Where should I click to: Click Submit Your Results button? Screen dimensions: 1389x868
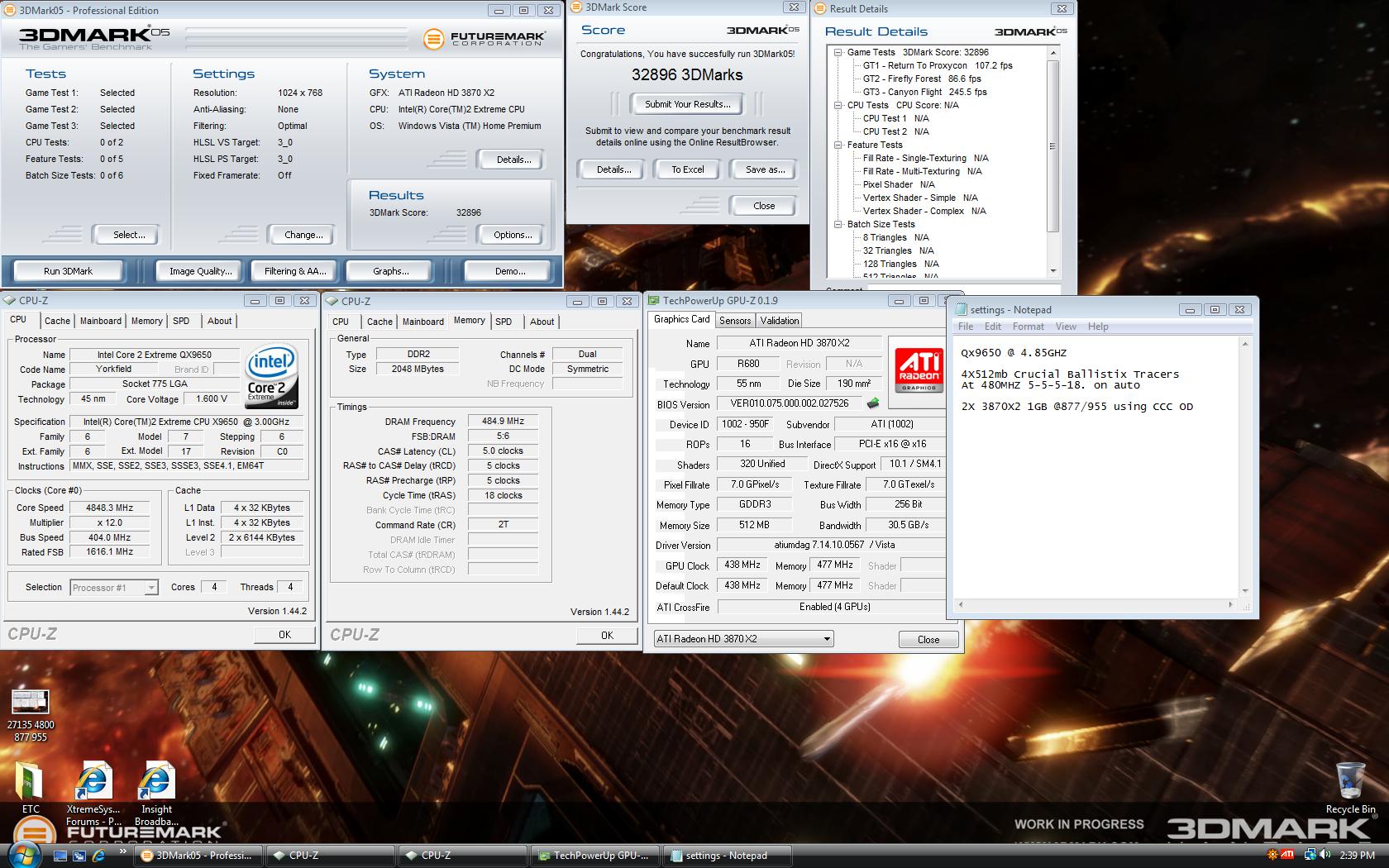(x=688, y=104)
